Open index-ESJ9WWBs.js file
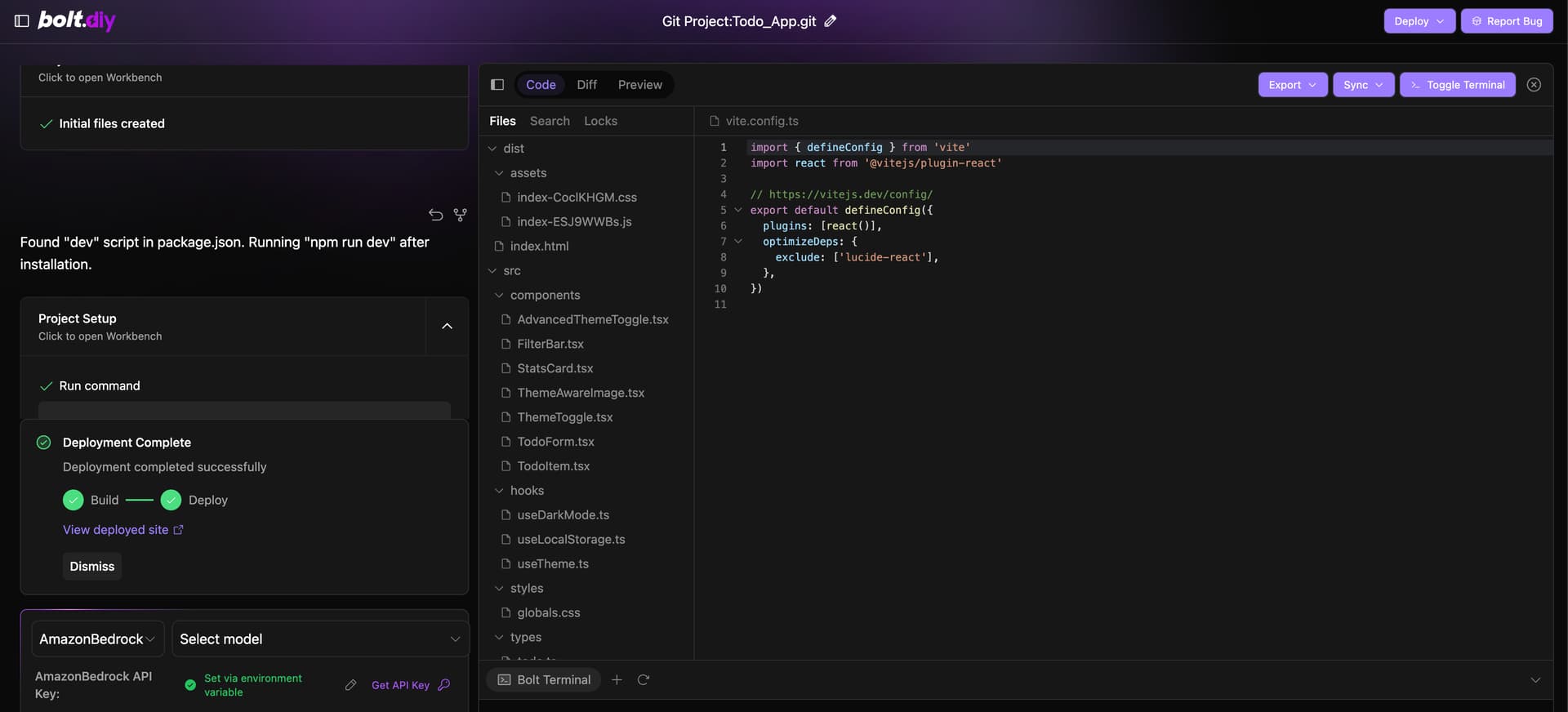 [586, 222]
